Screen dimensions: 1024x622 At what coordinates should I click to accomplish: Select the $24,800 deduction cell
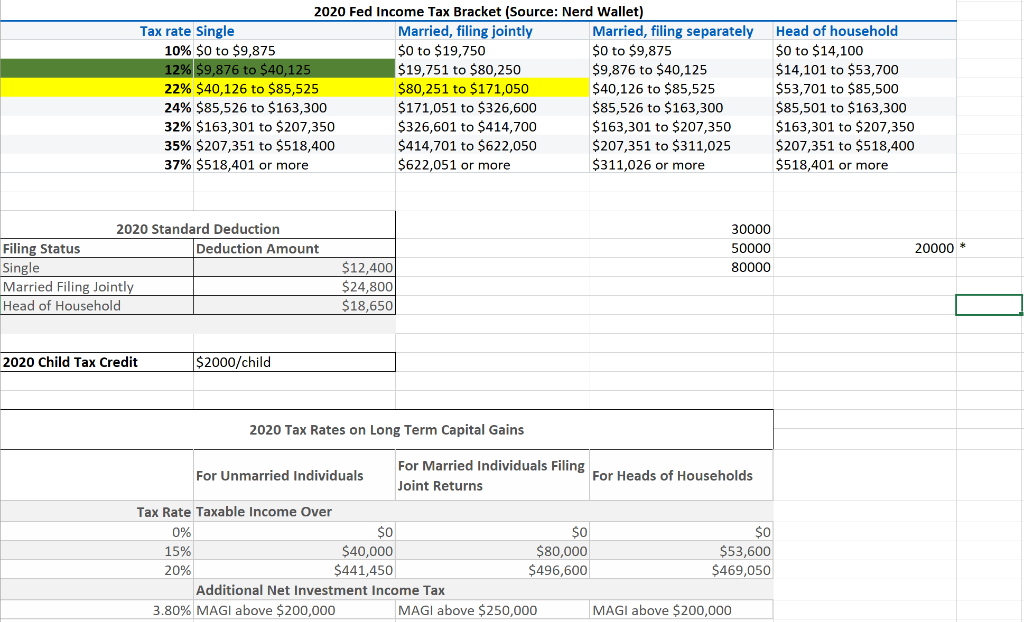point(295,286)
